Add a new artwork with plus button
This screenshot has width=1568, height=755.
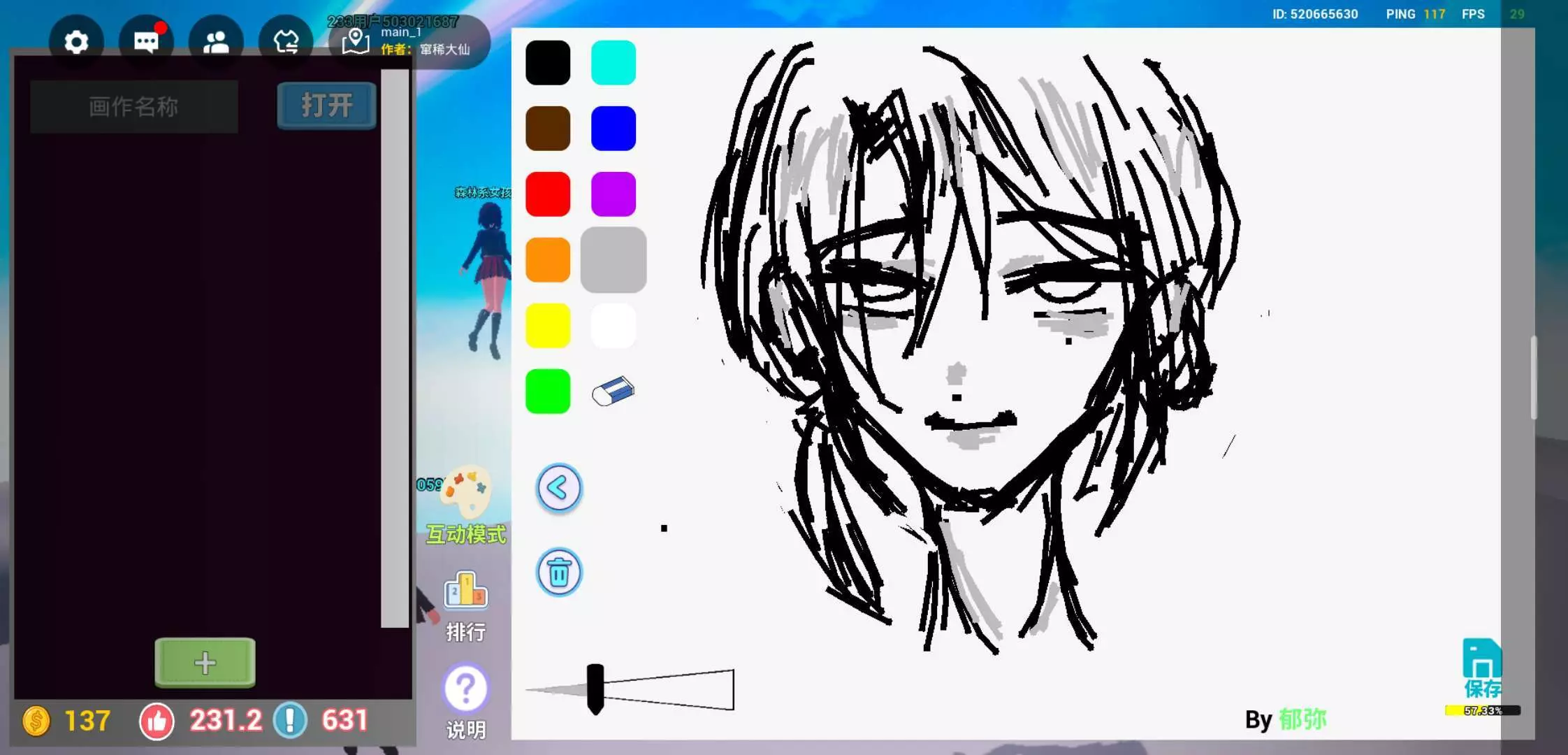pyautogui.click(x=205, y=662)
